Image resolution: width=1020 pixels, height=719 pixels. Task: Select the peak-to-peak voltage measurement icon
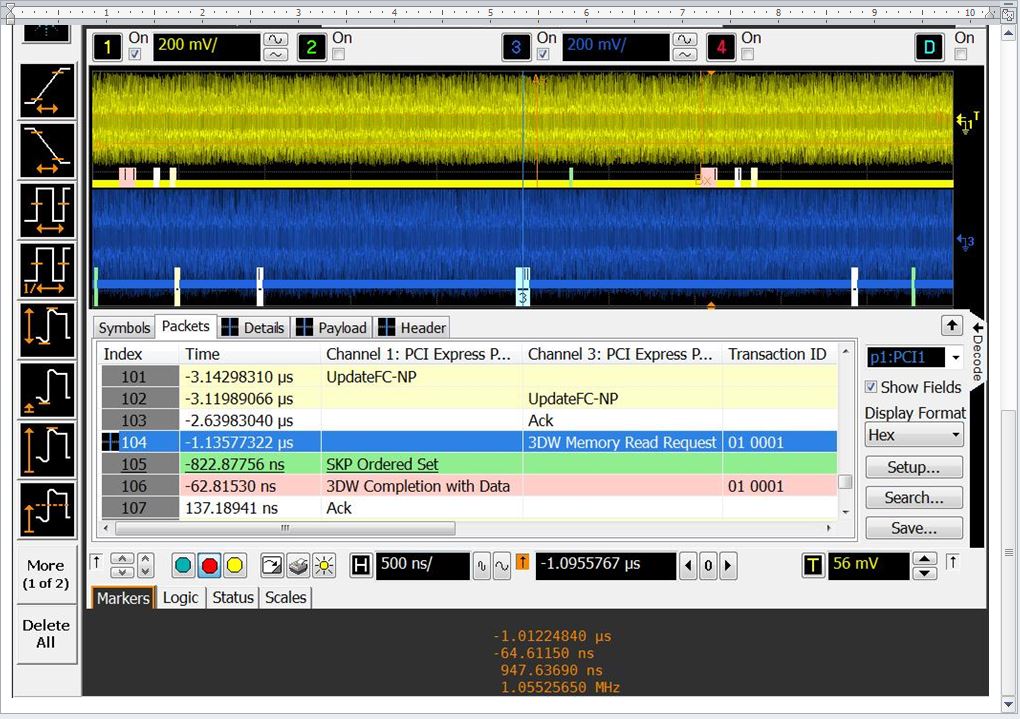[47, 330]
